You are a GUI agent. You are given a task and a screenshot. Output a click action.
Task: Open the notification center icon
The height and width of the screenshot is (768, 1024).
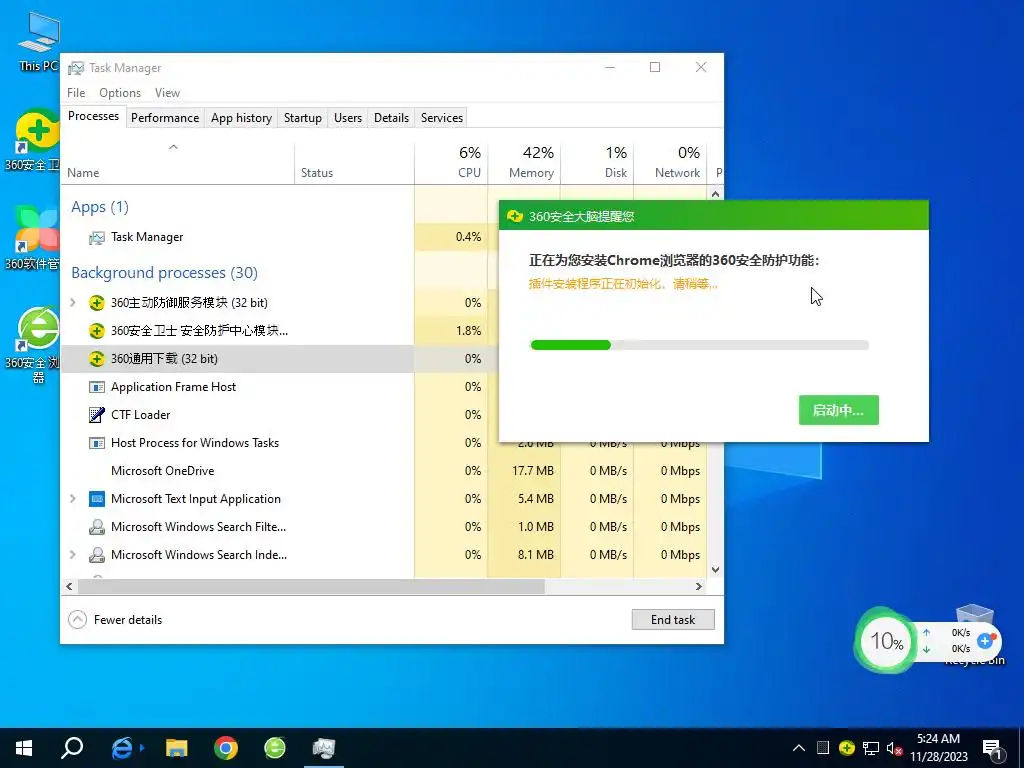click(x=992, y=750)
